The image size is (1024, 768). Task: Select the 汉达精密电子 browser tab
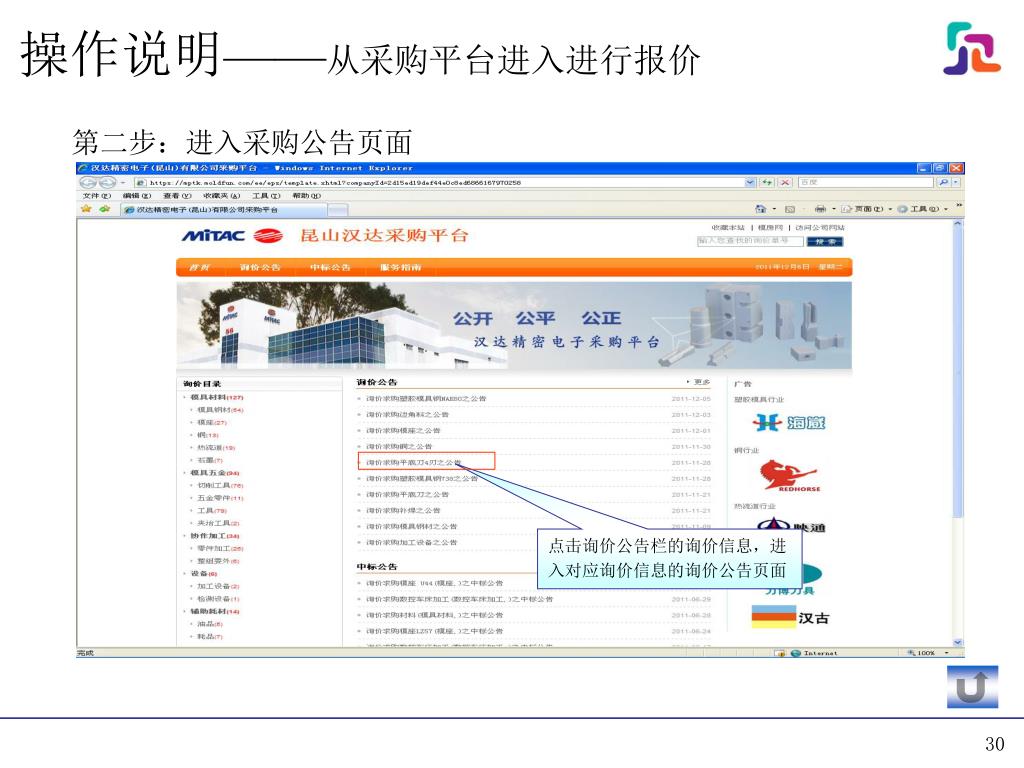(223, 210)
